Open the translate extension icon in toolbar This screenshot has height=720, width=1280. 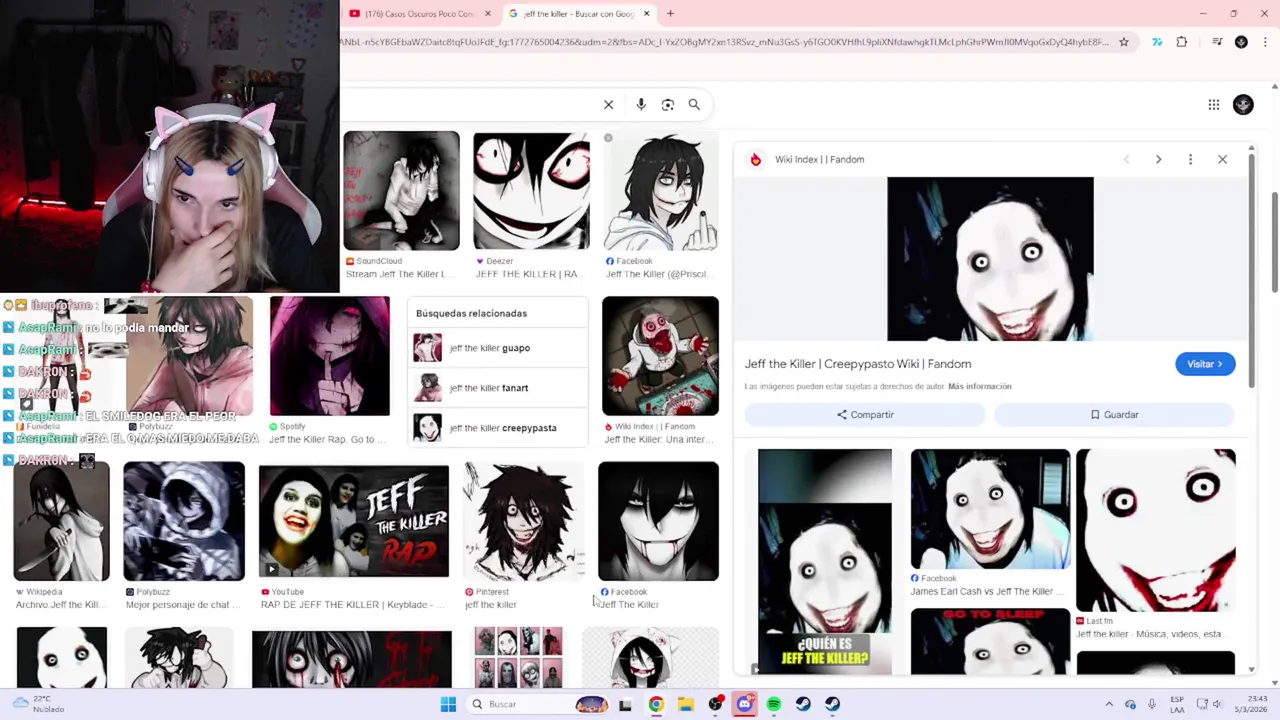click(1157, 42)
